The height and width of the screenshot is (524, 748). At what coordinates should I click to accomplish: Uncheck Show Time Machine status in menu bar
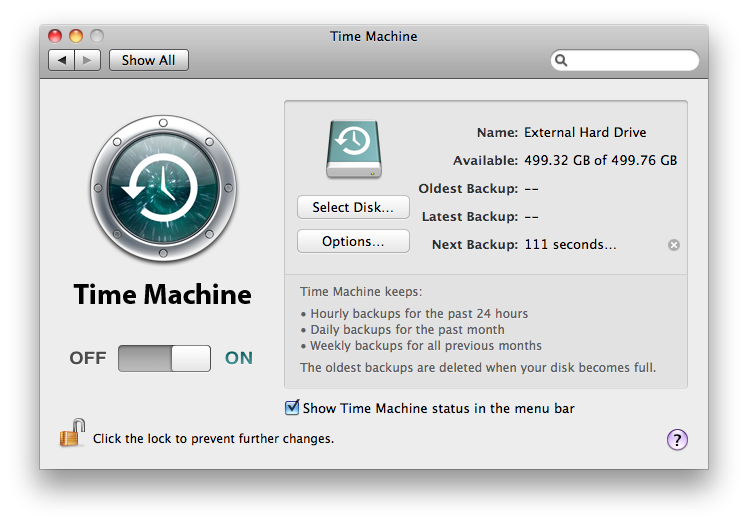[x=292, y=408]
